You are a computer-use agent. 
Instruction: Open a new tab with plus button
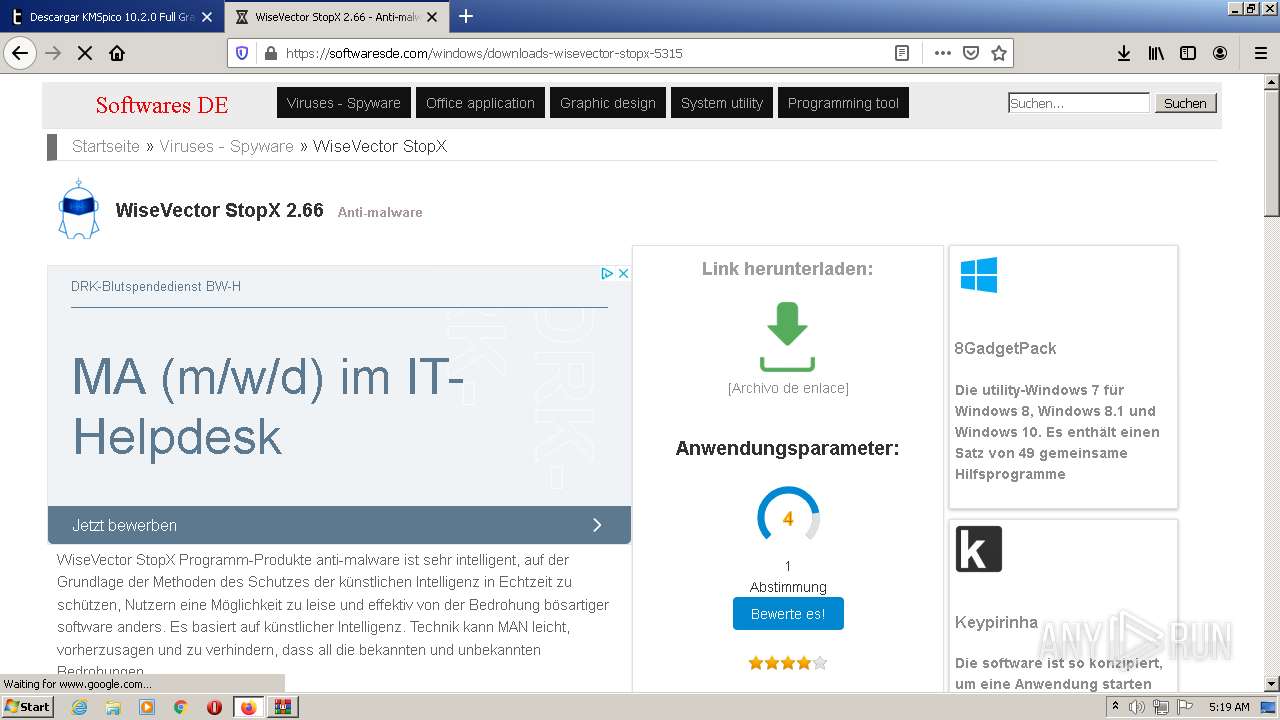pyautogui.click(x=466, y=16)
